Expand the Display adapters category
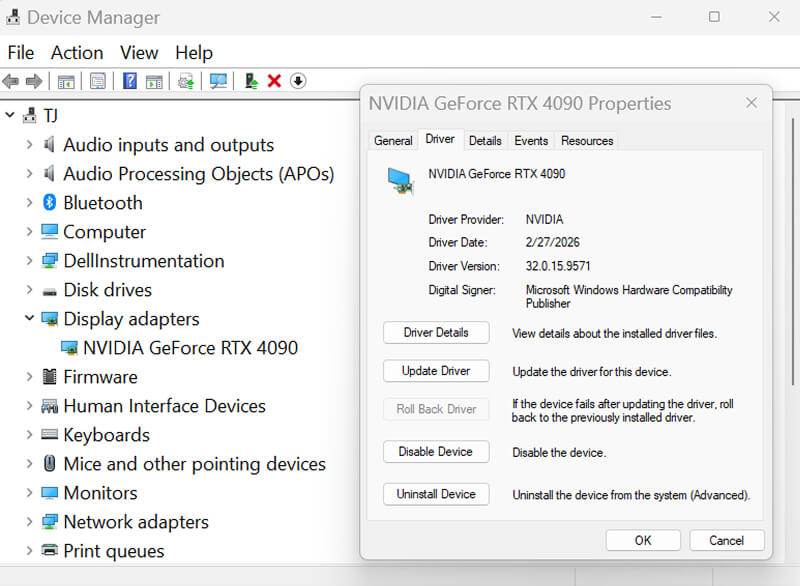Image resolution: width=800 pixels, height=586 pixels. pyautogui.click(x=28, y=319)
